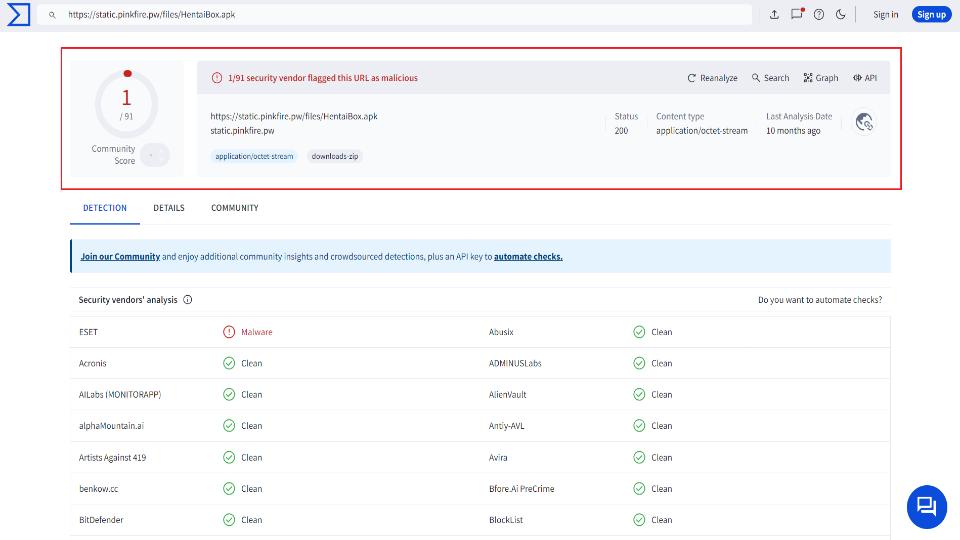Viewport: 960px width, 540px height.
Task: Click the static.pinkfire.pw domain text
Action: pos(242,130)
